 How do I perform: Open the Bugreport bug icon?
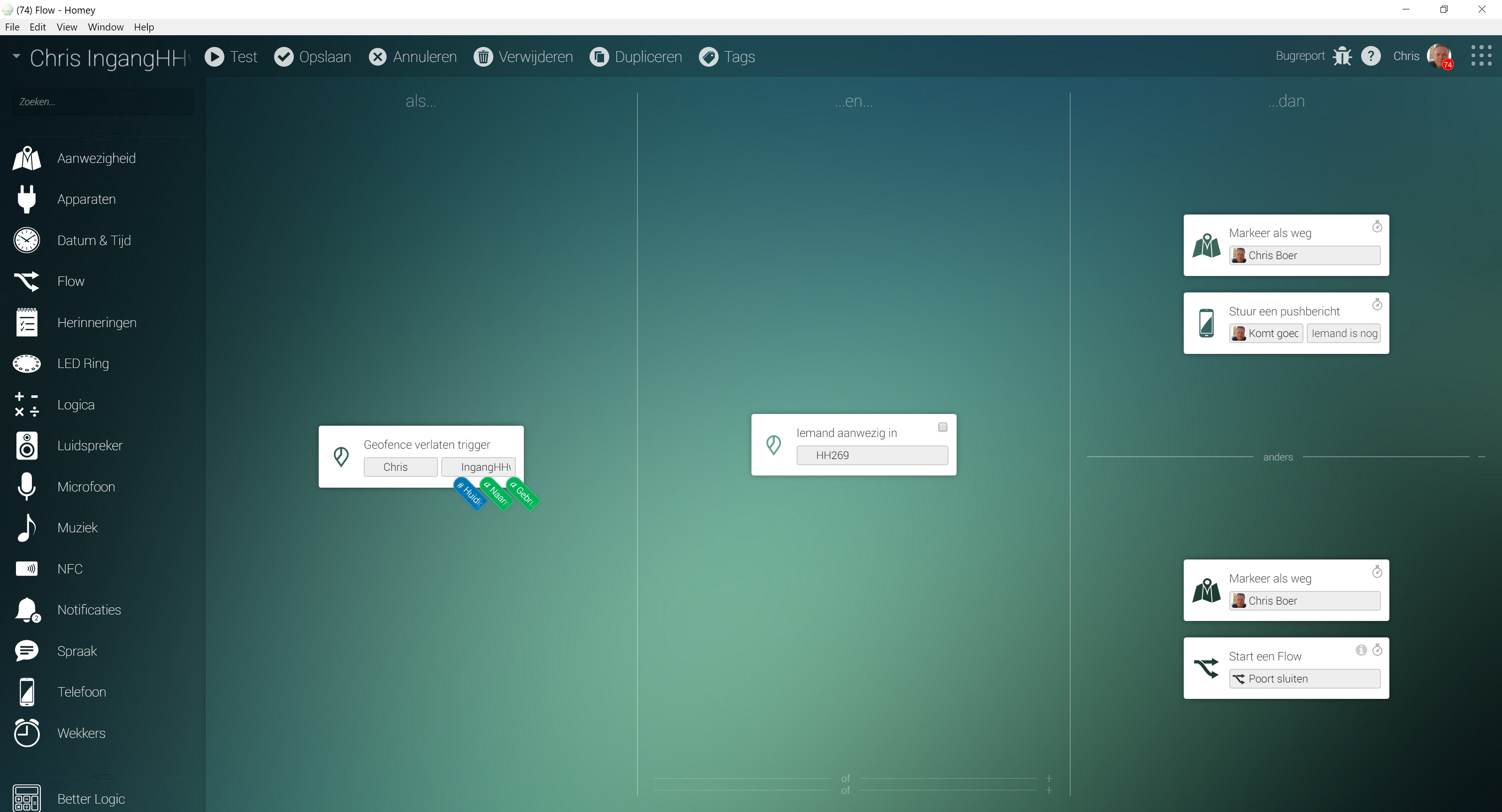(x=1341, y=56)
